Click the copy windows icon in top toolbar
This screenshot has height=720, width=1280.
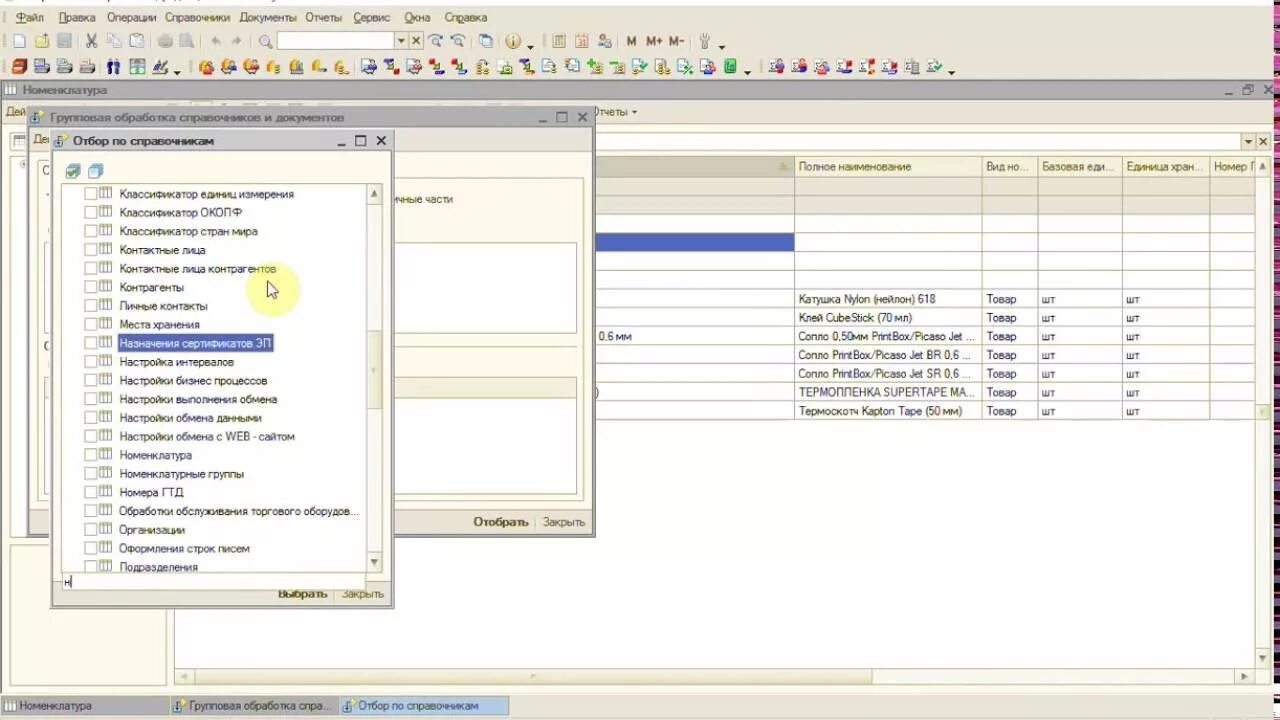tap(485, 41)
